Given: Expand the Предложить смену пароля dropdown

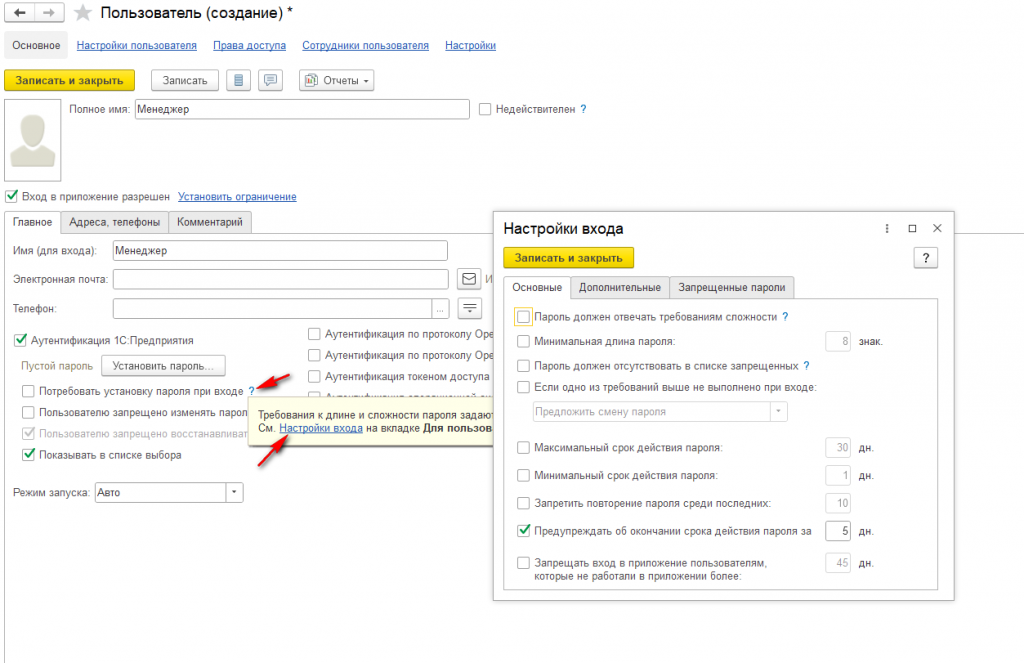Looking at the screenshot, I should 778,412.
